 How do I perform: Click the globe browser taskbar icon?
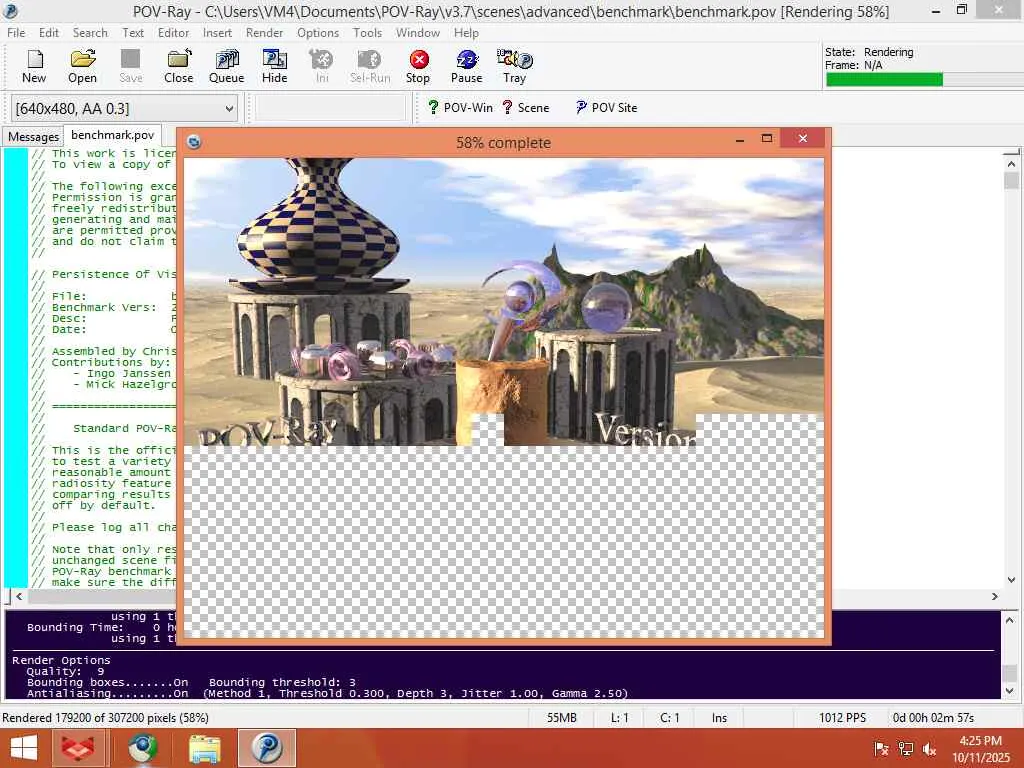(142, 748)
